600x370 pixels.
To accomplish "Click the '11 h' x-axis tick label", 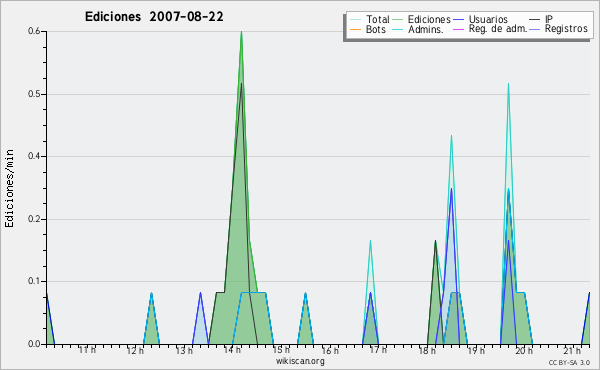I will [x=87, y=350].
